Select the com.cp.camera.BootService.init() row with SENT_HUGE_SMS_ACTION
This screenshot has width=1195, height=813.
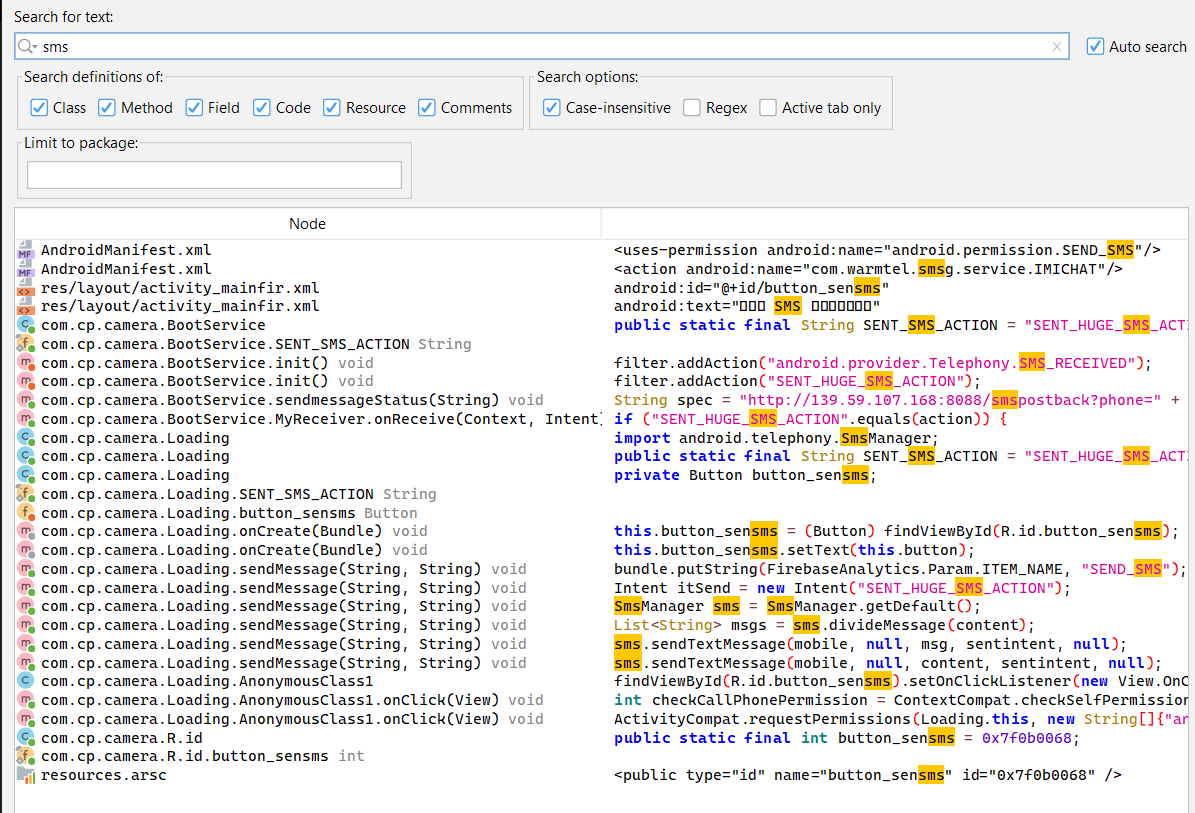point(602,381)
